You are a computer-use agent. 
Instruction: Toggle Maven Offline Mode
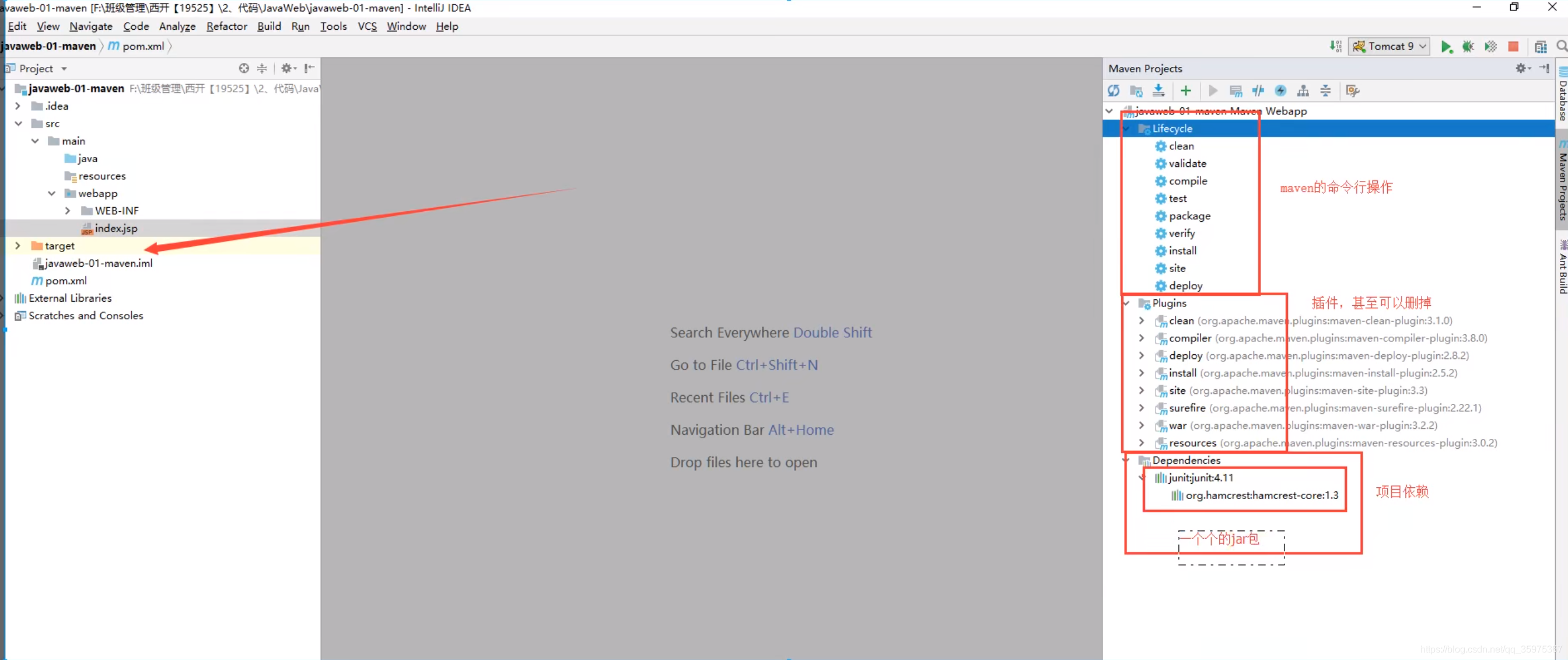click(x=1258, y=90)
